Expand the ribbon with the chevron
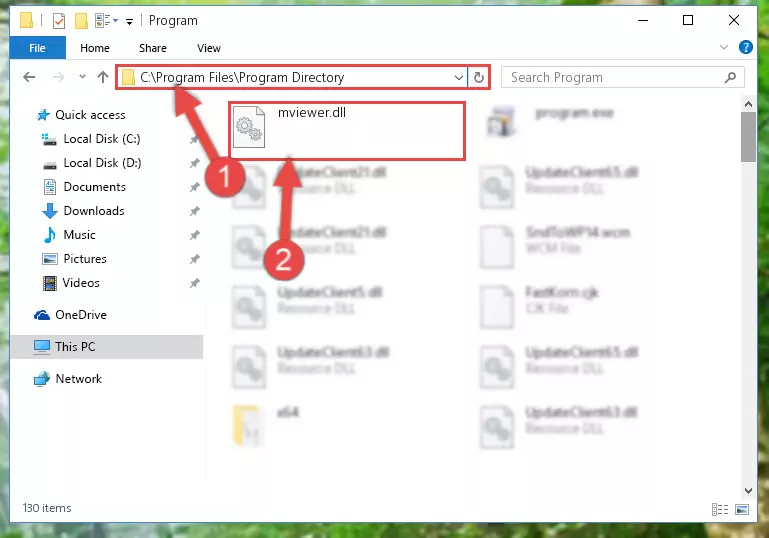 pos(723,48)
